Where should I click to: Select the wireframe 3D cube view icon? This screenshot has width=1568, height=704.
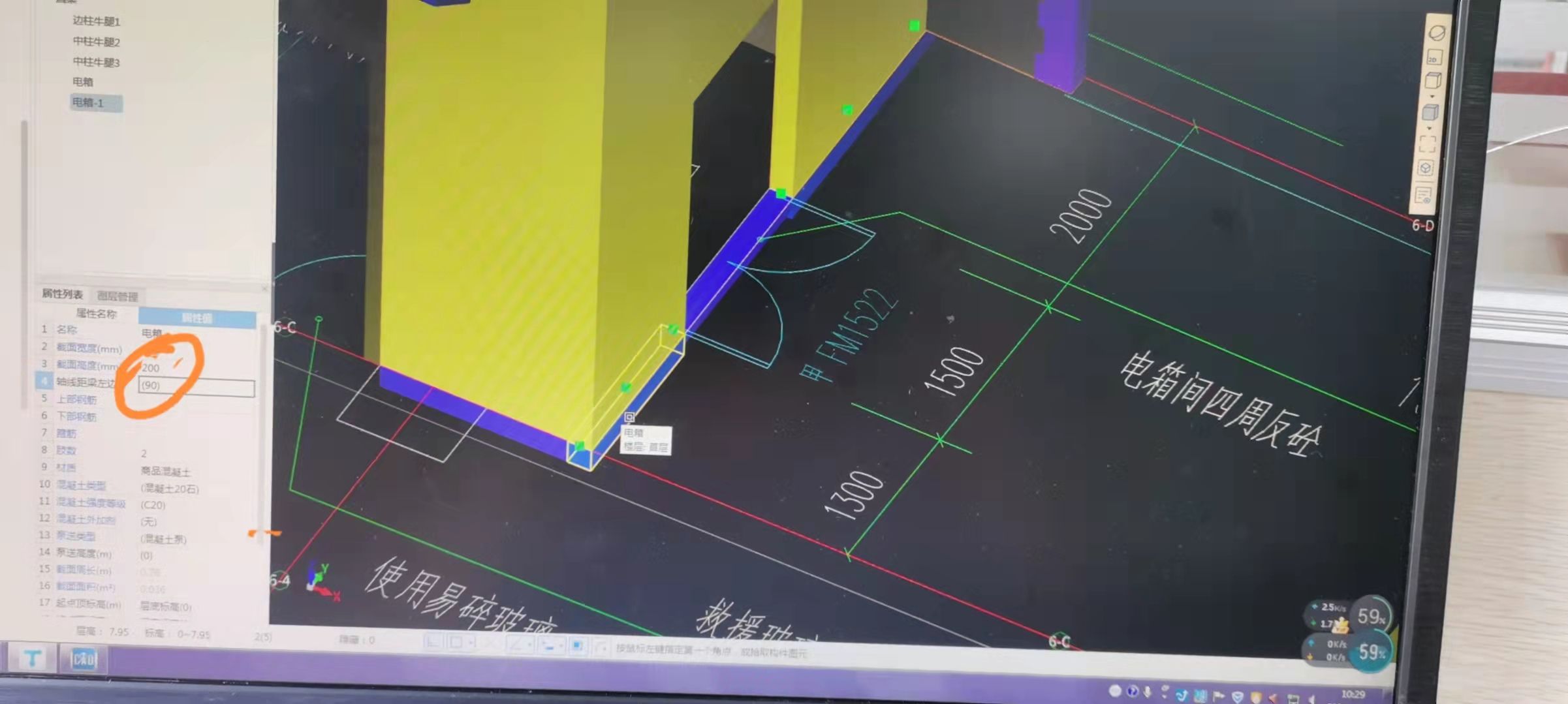pyautogui.click(x=1433, y=80)
